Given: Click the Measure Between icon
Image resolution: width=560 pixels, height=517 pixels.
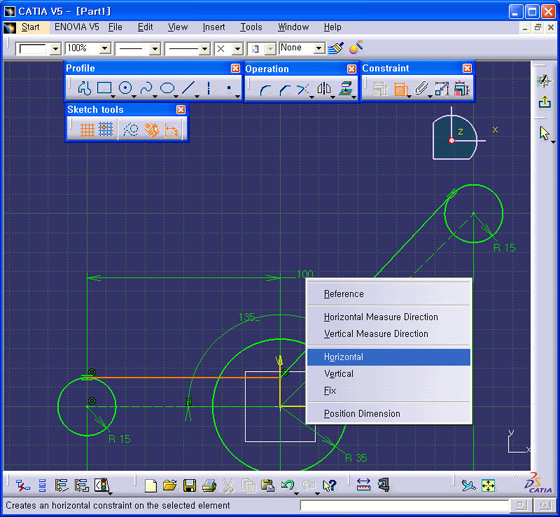Looking at the screenshot, I should pos(364,485).
